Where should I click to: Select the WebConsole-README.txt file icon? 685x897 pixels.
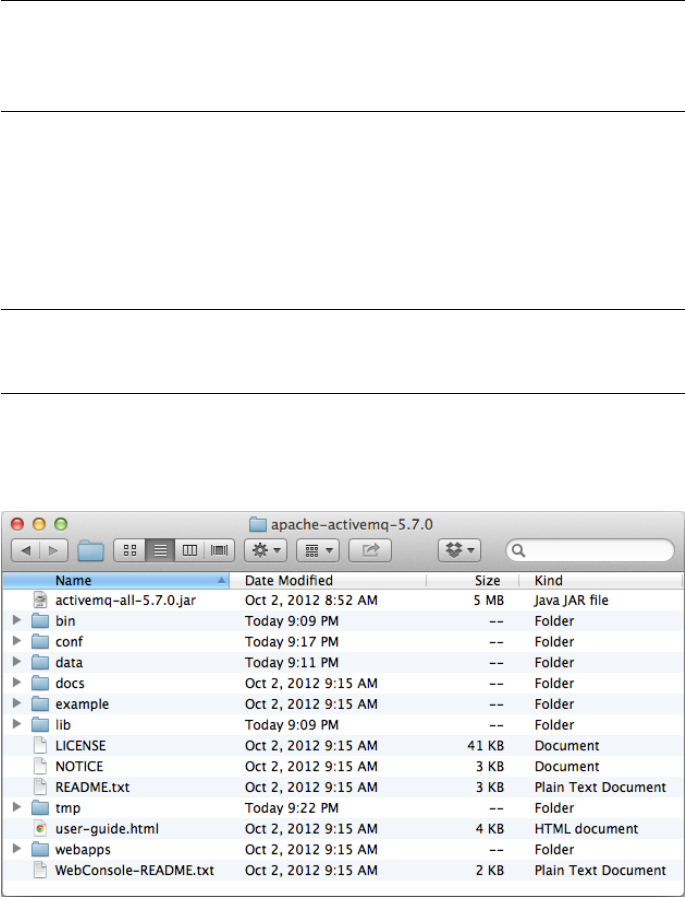tap(40, 870)
